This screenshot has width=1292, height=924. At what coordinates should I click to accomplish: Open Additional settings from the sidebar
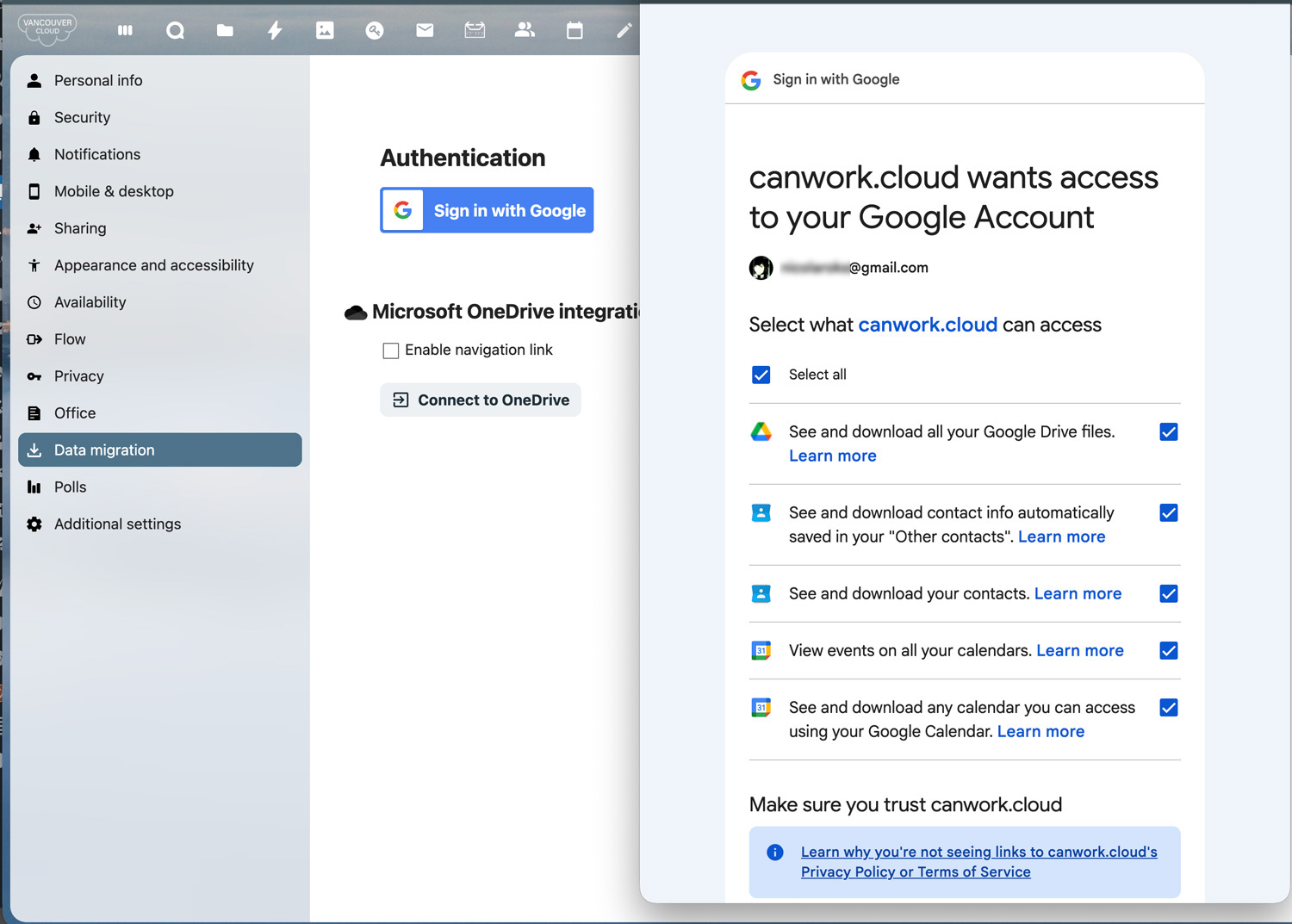[117, 524]
